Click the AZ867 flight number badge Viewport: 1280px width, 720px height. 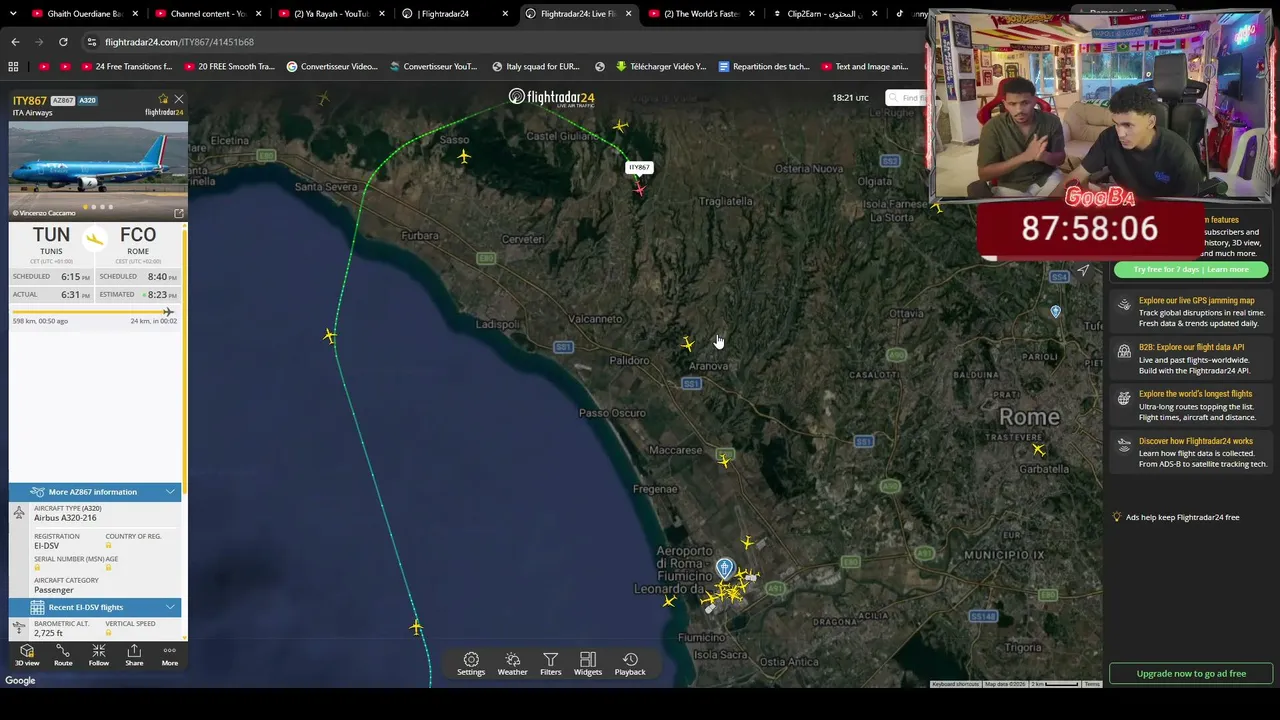coord(62,101)
